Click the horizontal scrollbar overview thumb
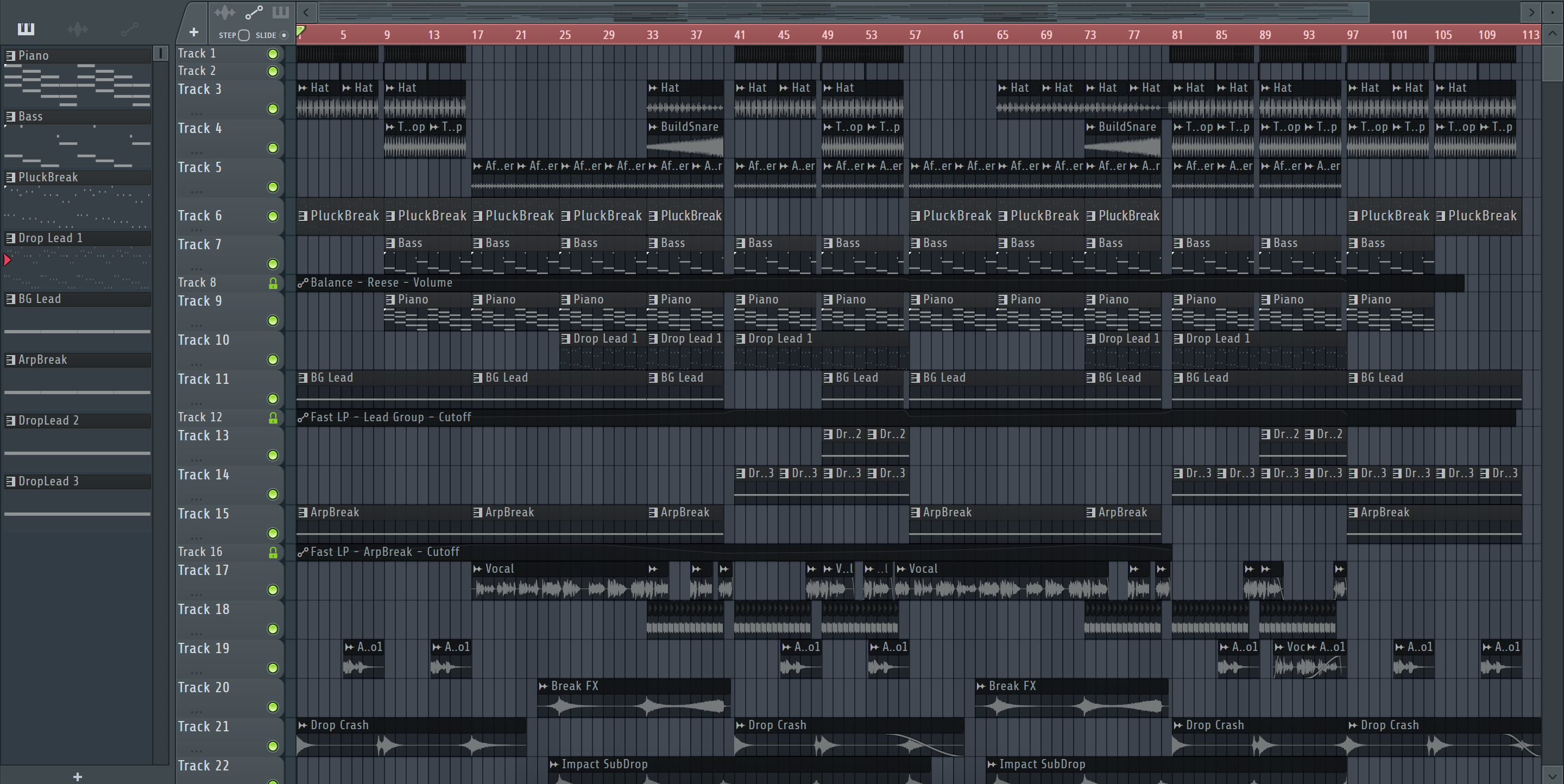The width and height of the screenshot is (1564, 784). (x=843, y=12)
